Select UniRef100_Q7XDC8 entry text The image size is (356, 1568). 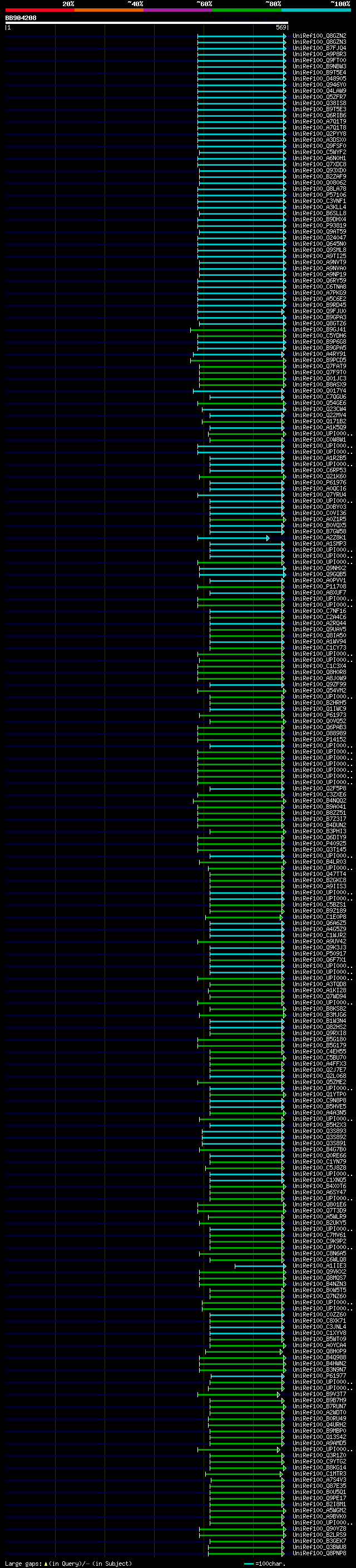[x=319, y=164]
